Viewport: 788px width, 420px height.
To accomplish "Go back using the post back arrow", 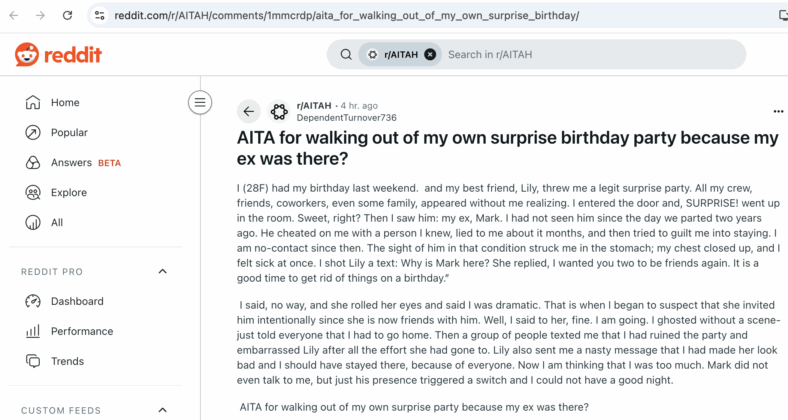I will (249, 112).
